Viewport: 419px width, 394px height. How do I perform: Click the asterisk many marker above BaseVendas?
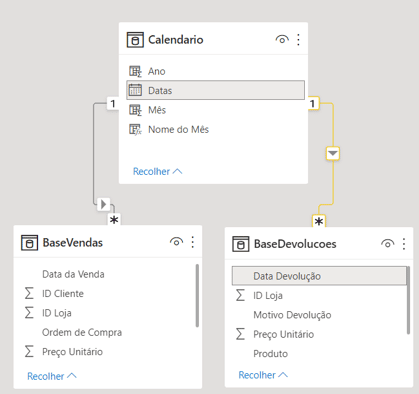point(114,220)
